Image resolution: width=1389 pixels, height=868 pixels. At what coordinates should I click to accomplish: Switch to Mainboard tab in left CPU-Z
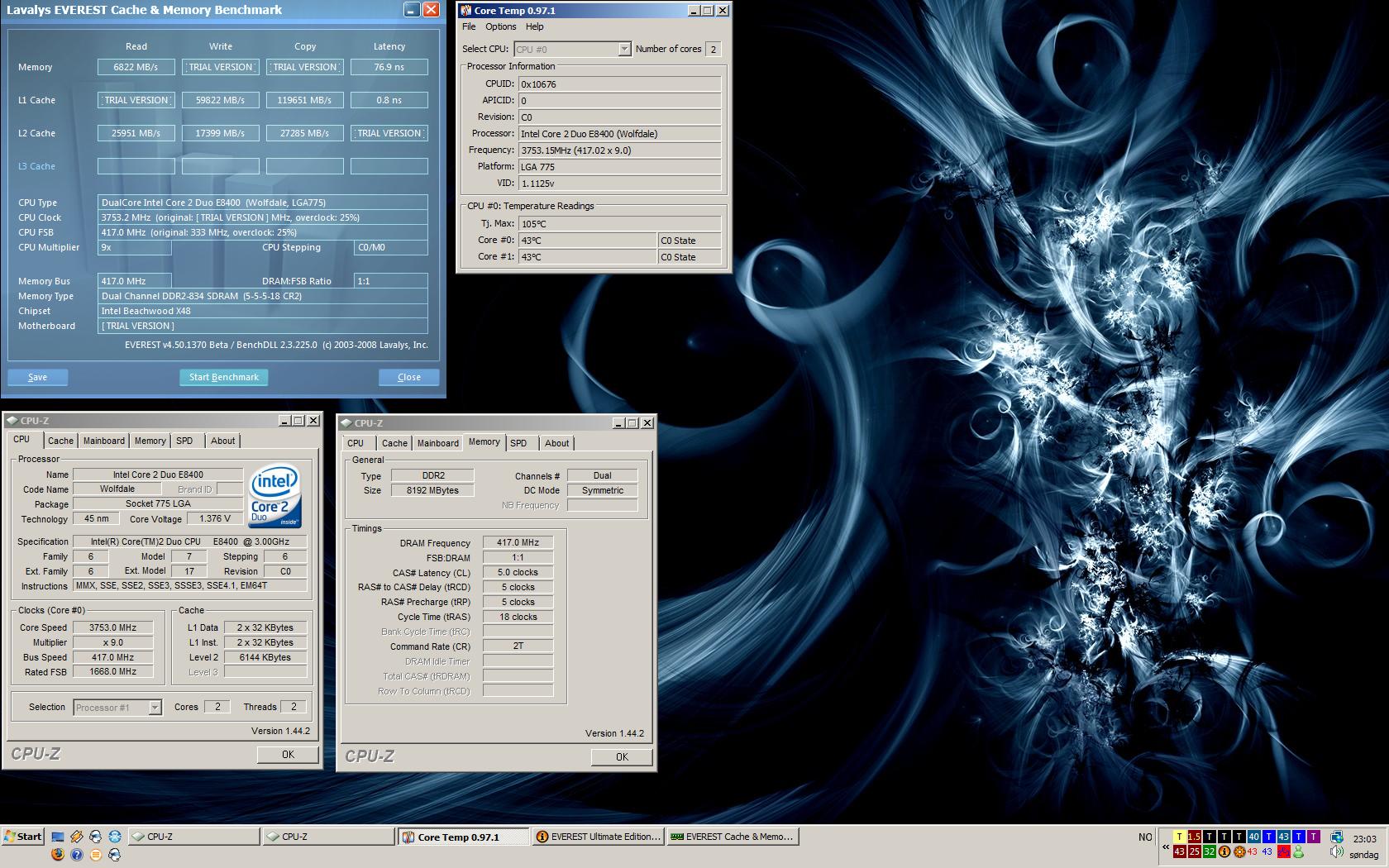coord(104,441)
